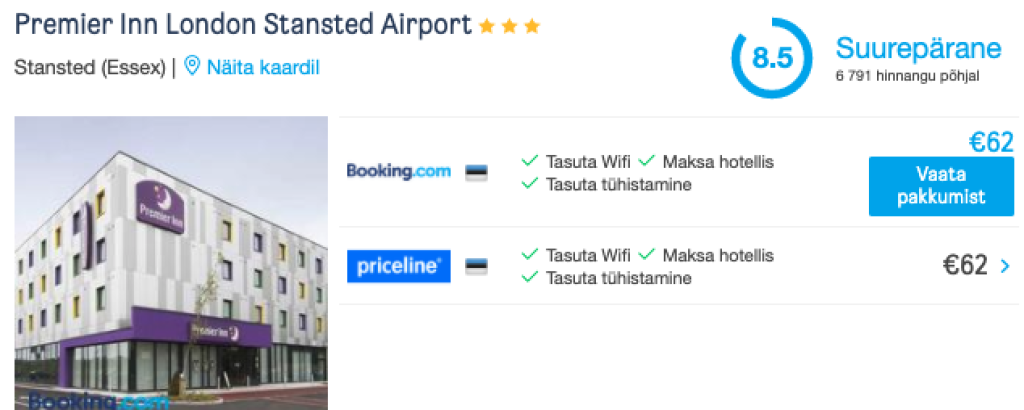Click Tasuta tühistamine checkmark in priceline row
This screenshot has height=410, width=1024.
pos(530,278)
